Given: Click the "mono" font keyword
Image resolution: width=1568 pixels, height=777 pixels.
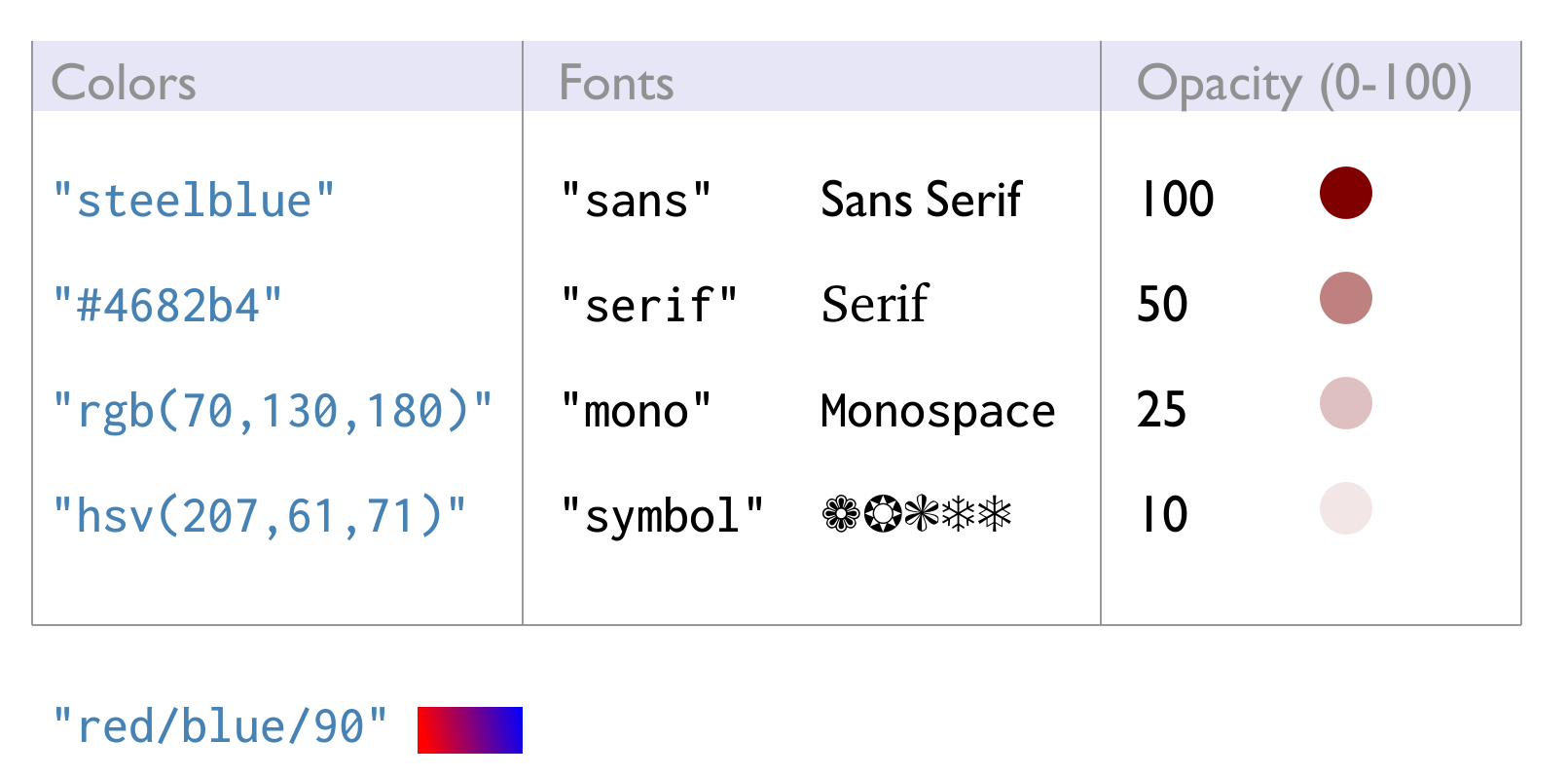Looking at the screenshot, I should (x=637, y=411).
